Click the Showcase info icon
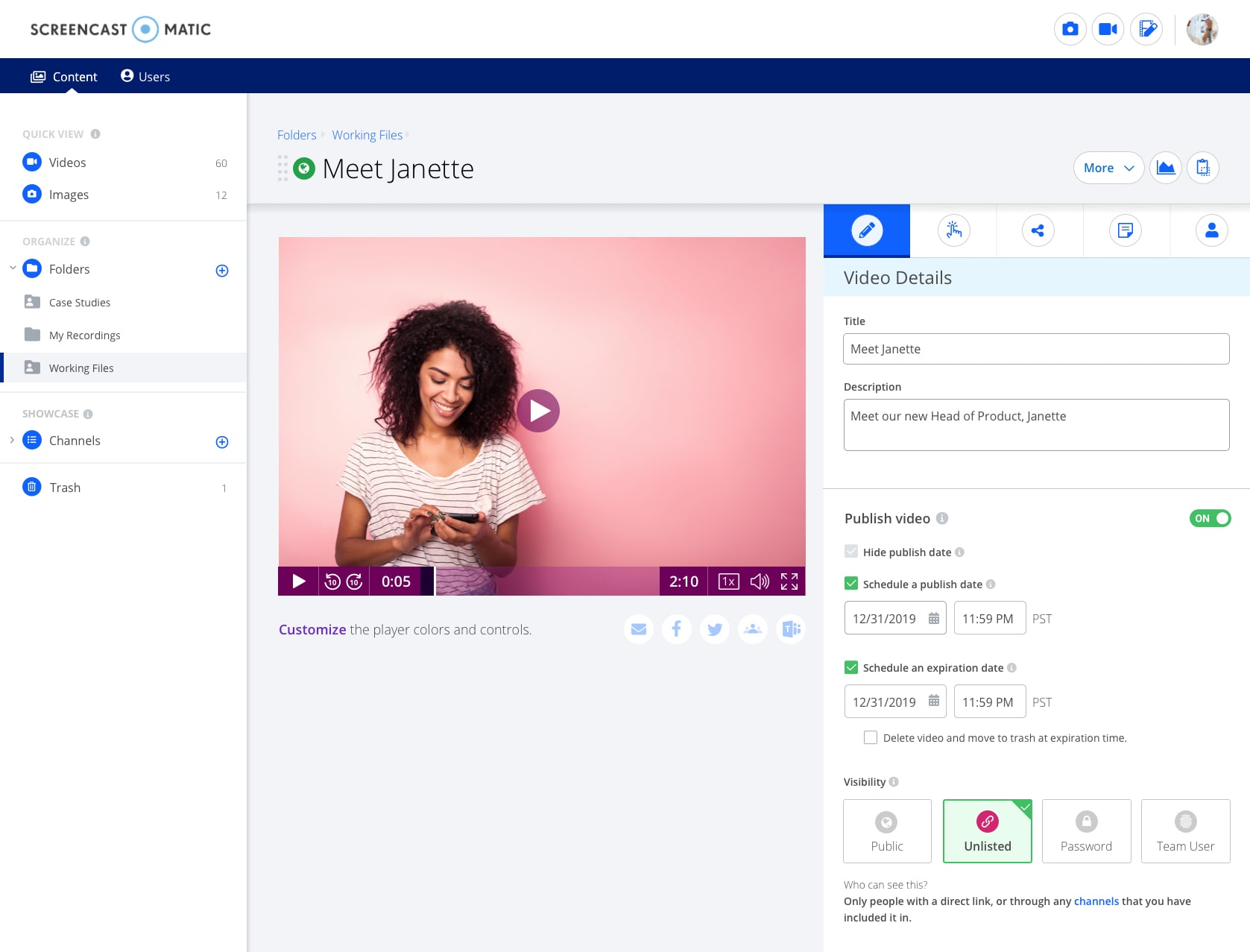The height and width of the screenshot is (952, 1250). (x=88, y=414)
